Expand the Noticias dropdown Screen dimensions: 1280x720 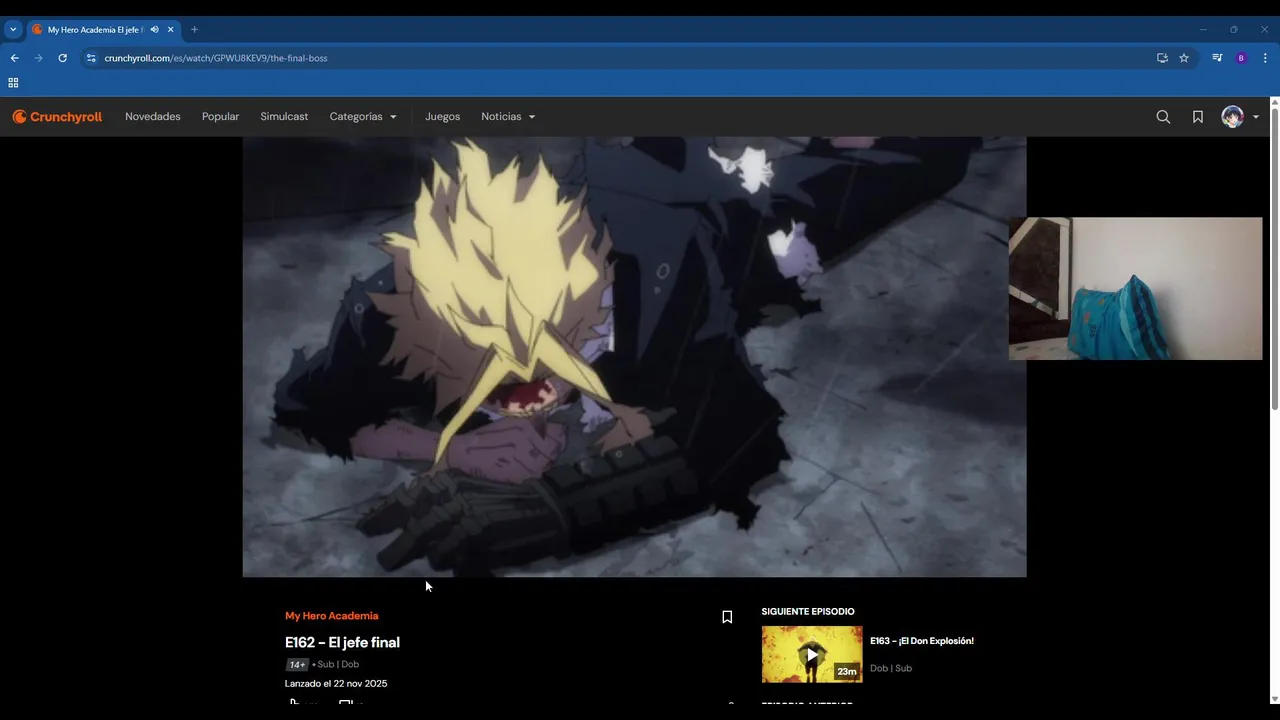tap(508, 117)
